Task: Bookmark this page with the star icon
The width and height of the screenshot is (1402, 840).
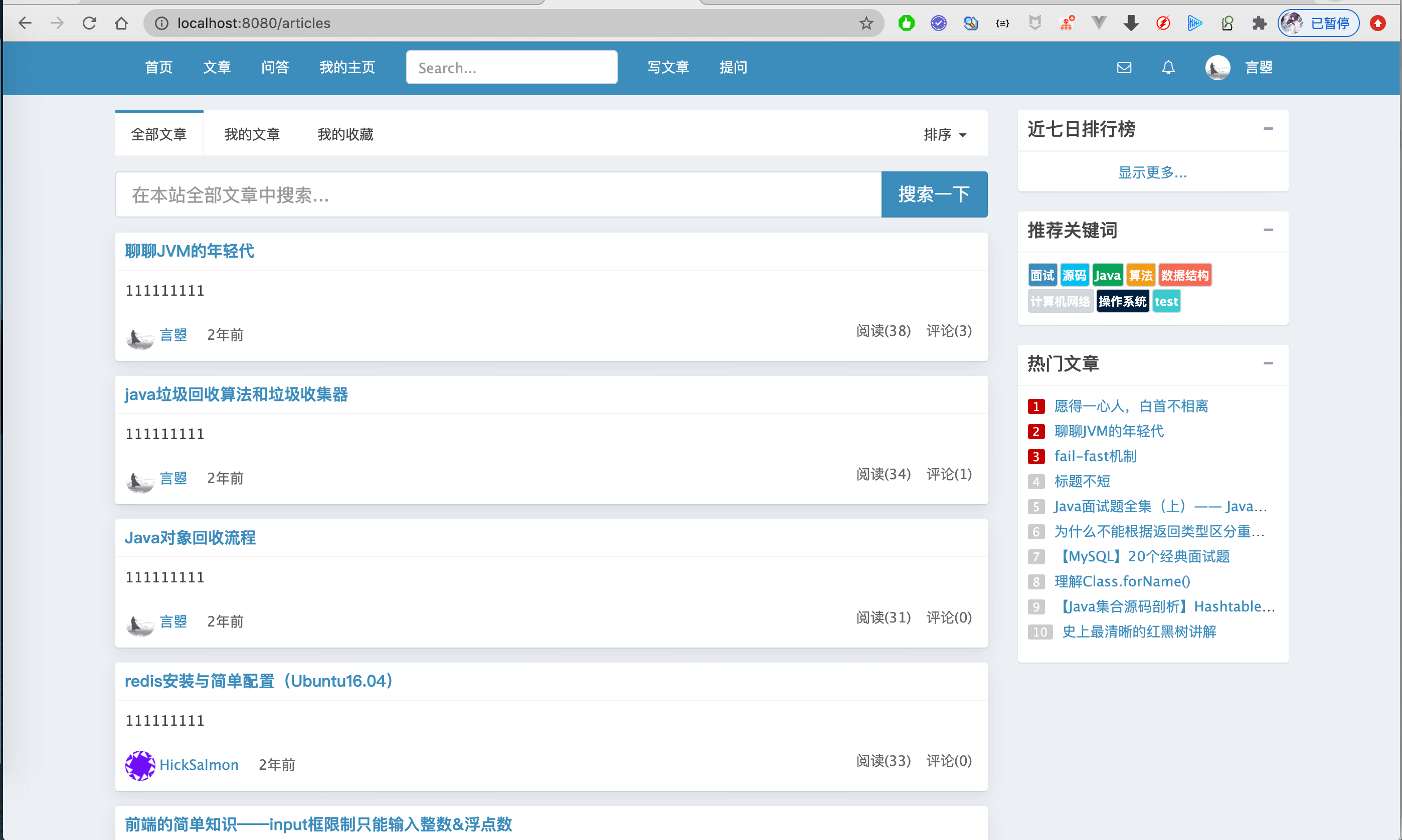Action: (866, 23)
